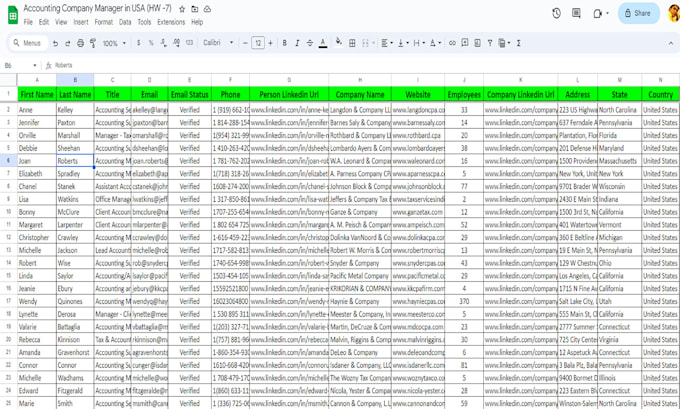Open the View menu
Viewport: 680px width, 409px height.
pos(61,22)
